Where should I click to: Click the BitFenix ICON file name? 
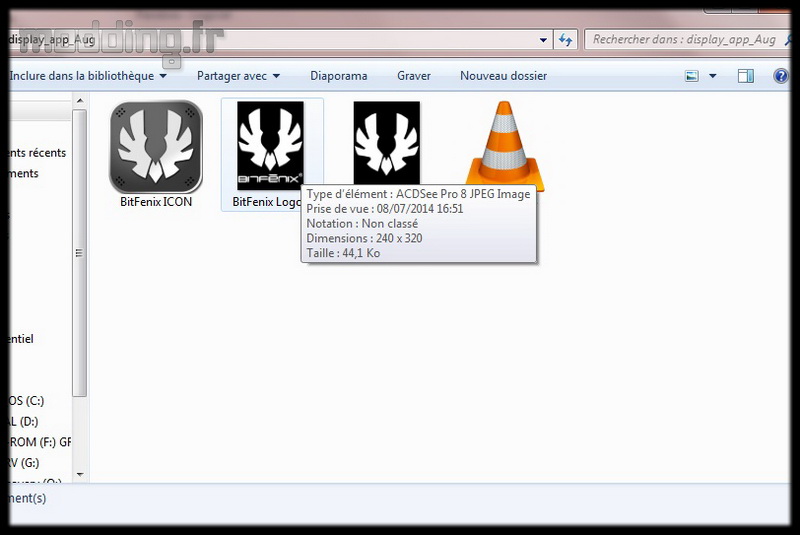coord(156,202)
